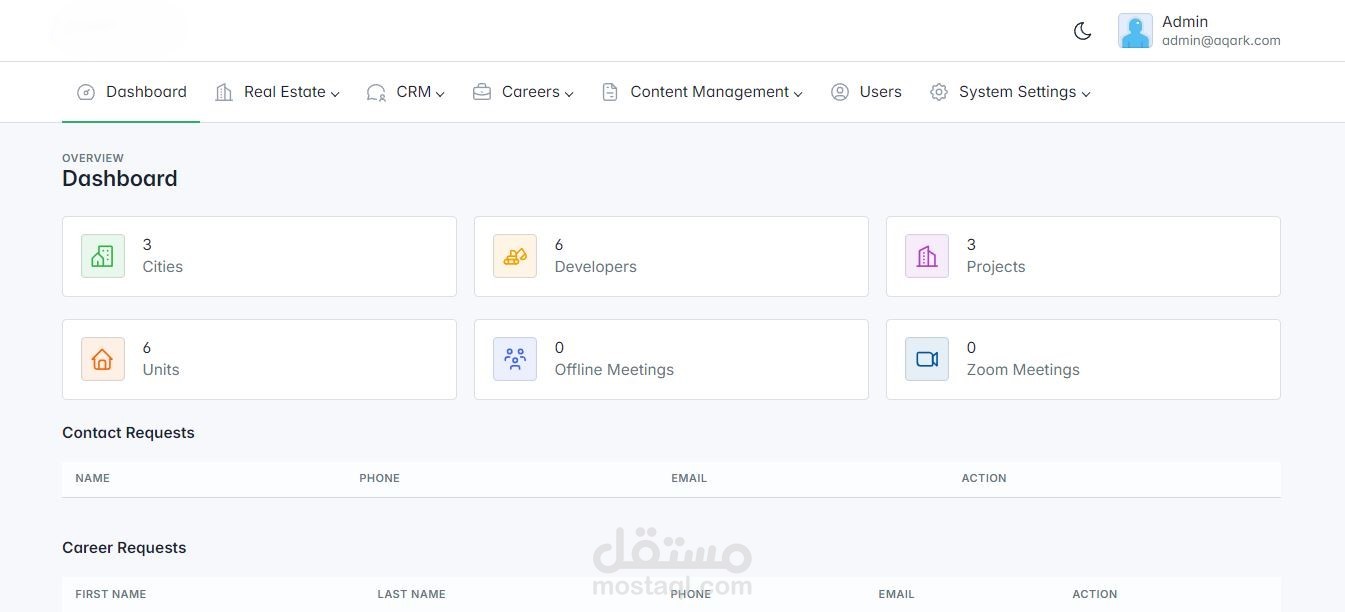Expand the System Settings chevron

(1086, 94)
